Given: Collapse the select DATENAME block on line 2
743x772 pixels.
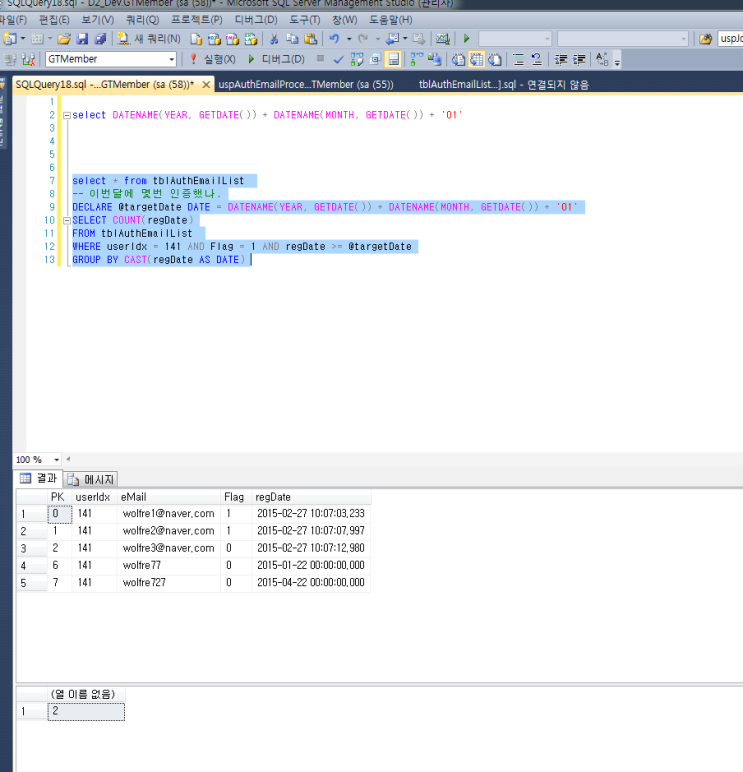Looking at the screenshot, I should pos(67,115).
